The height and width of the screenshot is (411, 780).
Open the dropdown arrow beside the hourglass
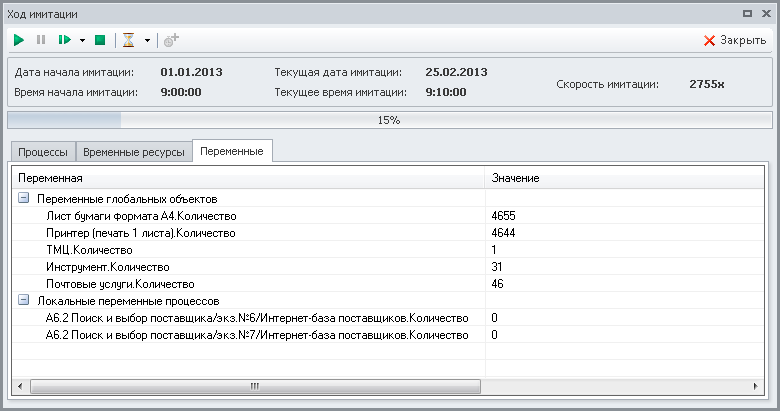pyautogui.click(x=147, y=41)
